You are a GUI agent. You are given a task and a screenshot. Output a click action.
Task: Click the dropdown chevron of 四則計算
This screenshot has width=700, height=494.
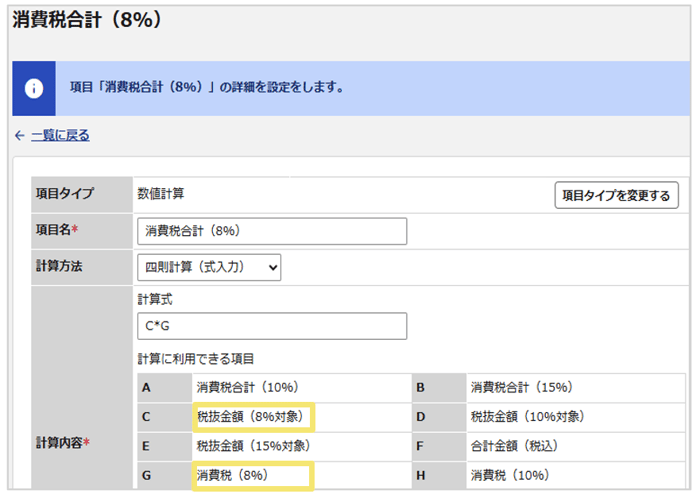pos(273,268)
